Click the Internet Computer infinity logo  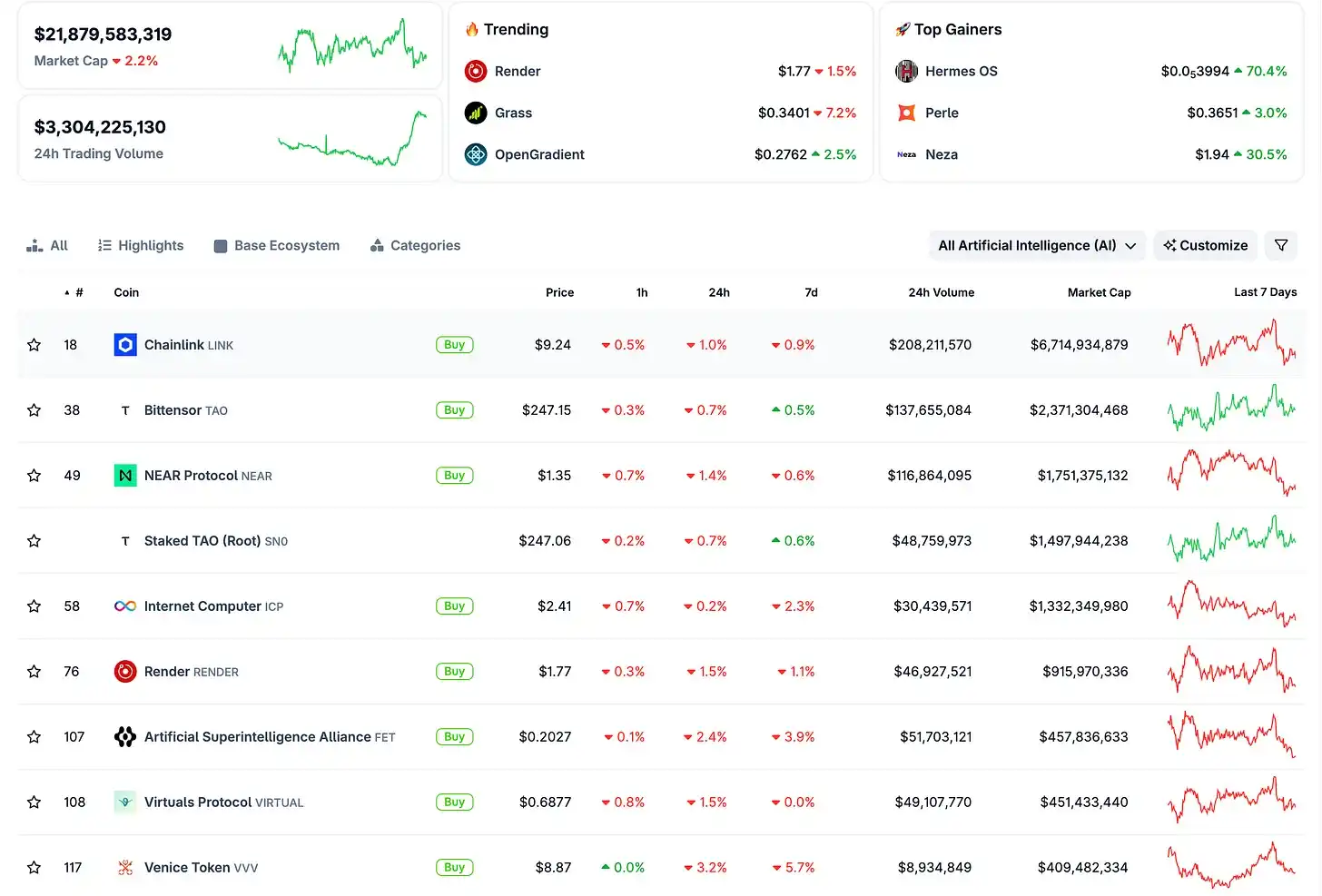click(x=125, y=606)
